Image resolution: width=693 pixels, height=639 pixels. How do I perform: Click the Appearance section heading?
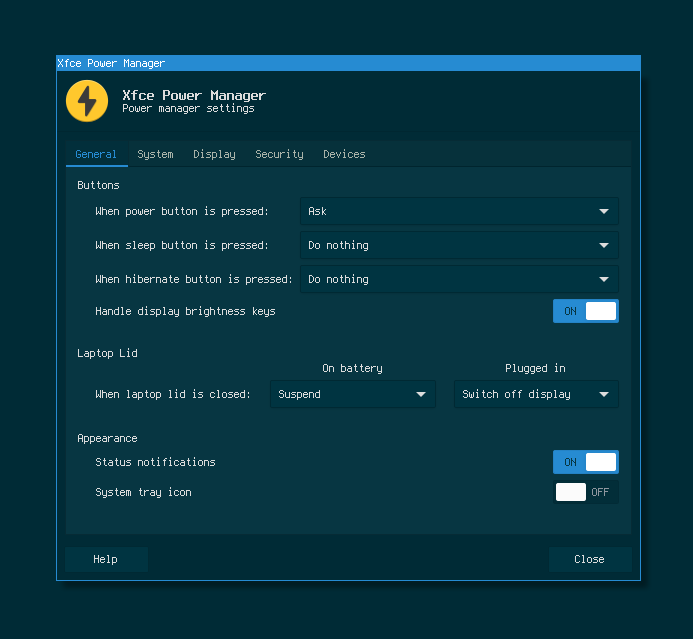coord(107,438)
